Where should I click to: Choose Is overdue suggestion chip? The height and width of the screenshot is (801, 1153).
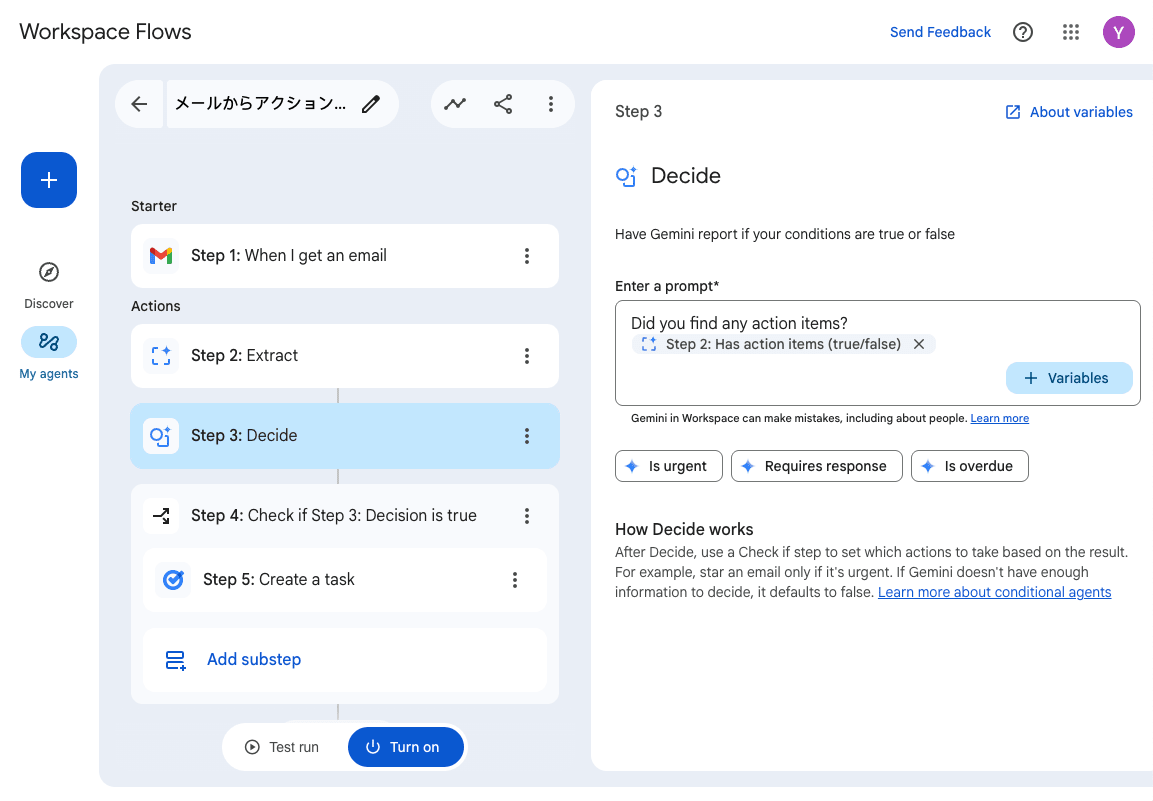969,466
